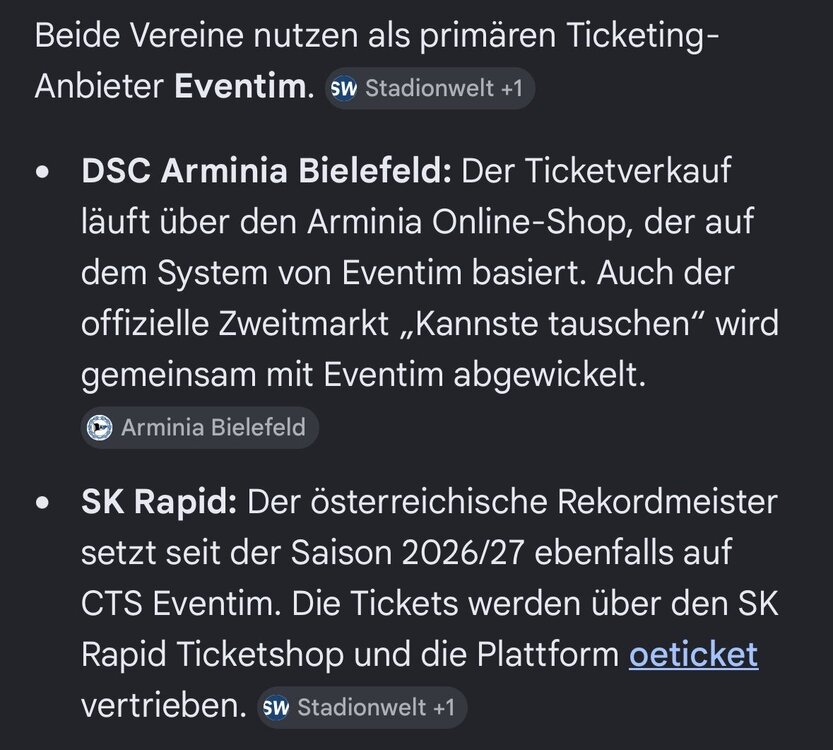Click the bold SK Rapid heading
Image resolution: width=833 pixels, height=750 pixels.
tap(159, 501)
